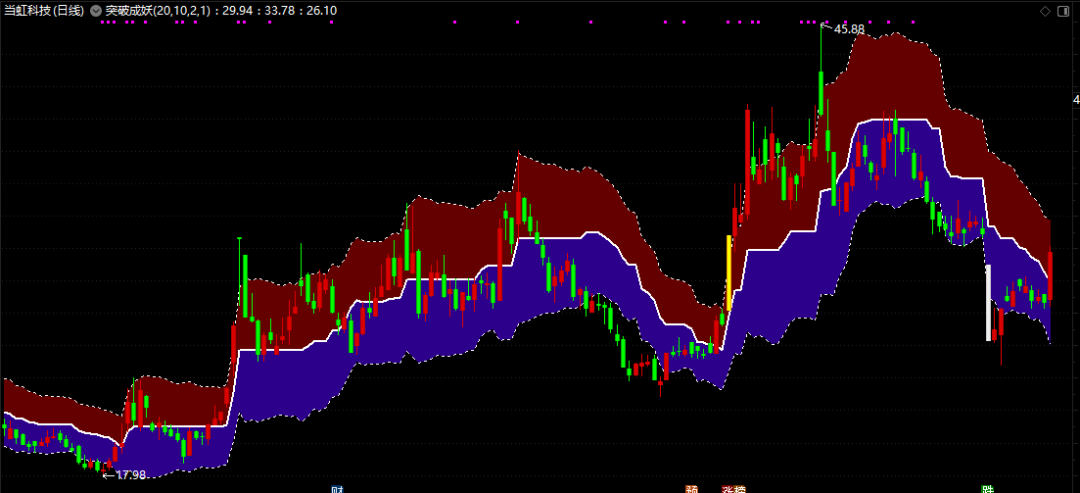Click the blue 财 event marker at bottom
This screenshot has width=1080, height=493.
coord(338,490)
